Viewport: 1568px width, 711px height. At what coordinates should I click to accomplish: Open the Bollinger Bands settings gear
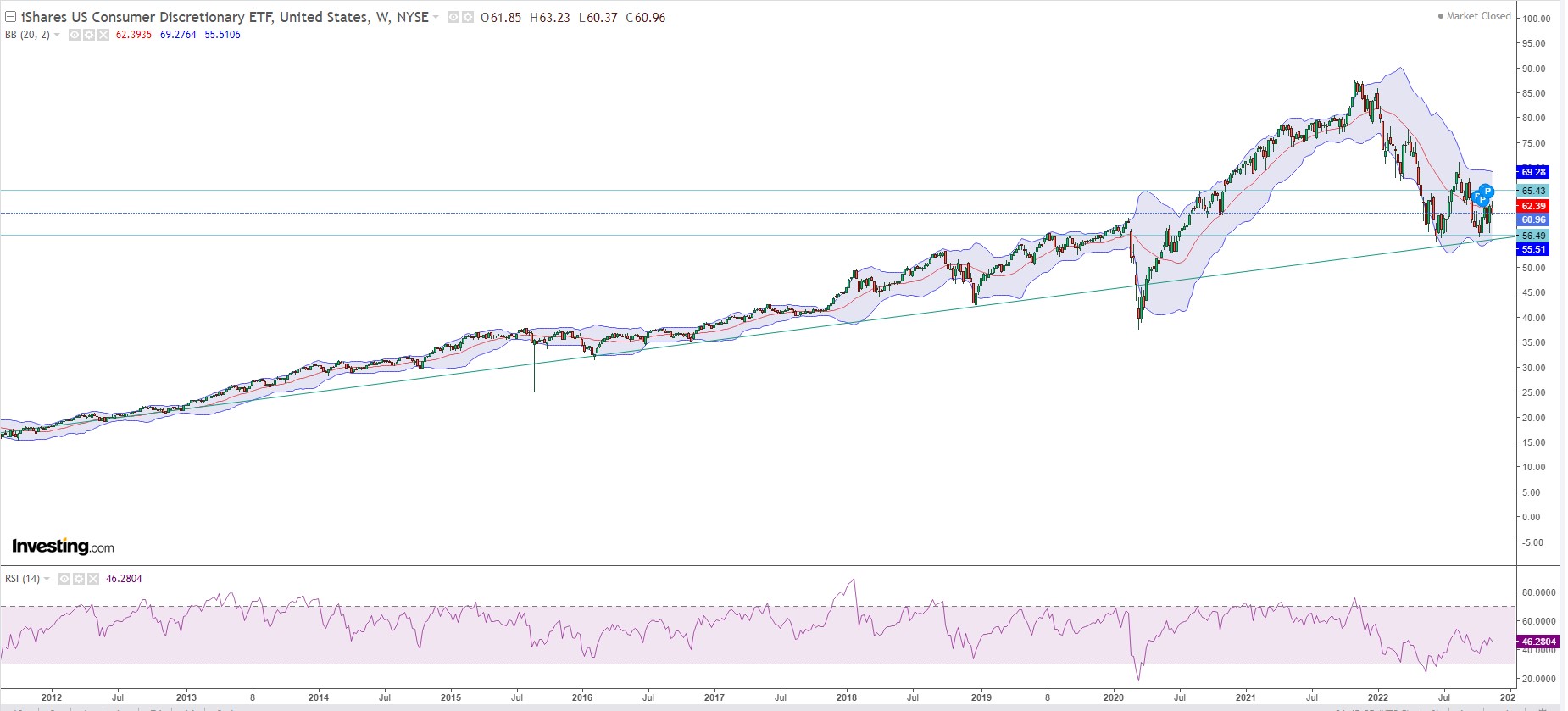point(89,35)
